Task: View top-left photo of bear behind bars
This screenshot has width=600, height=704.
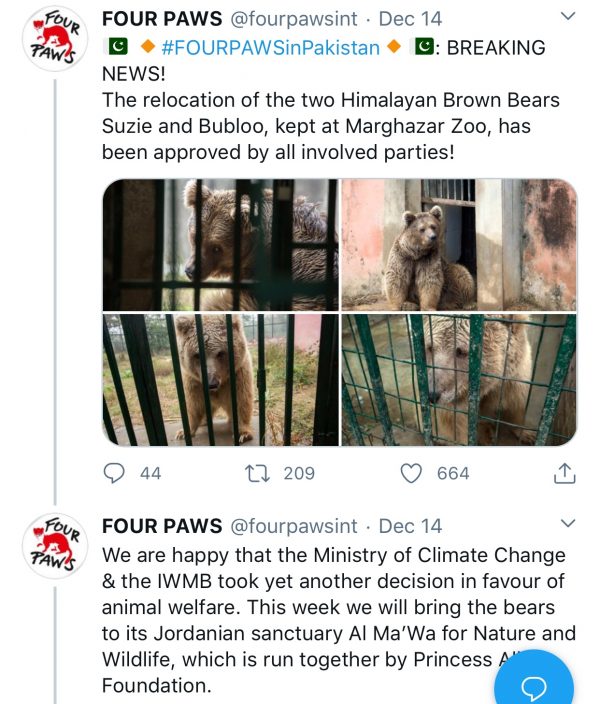Action: tap(220, 245)
